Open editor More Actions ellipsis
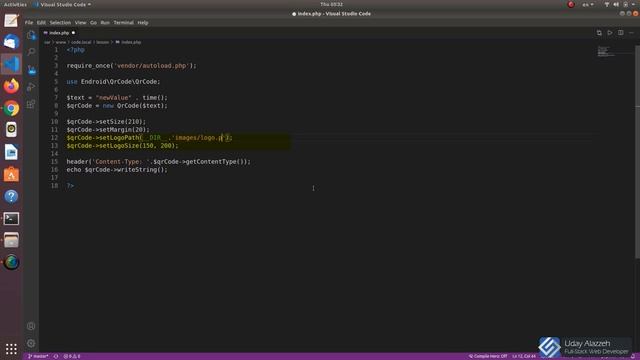The image size is (640, 360). point(631,33)
